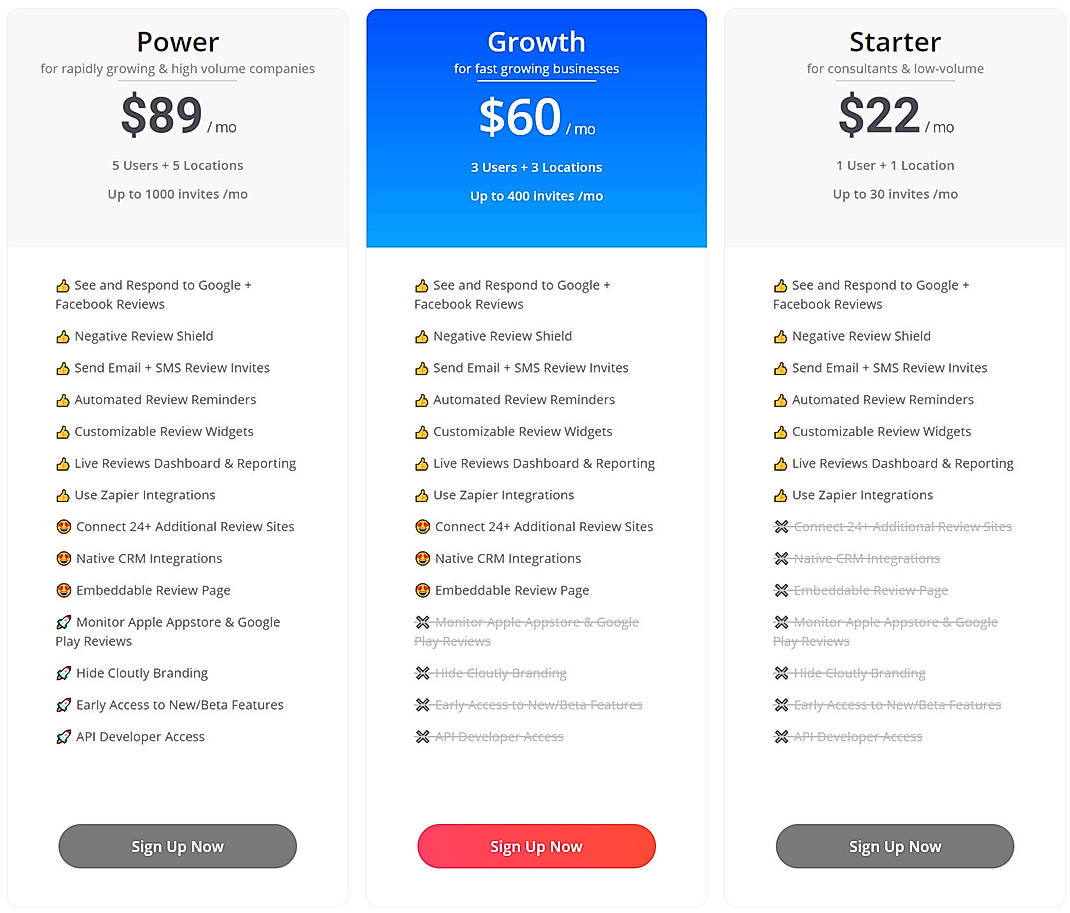
Task: Click X icon beside Growth's crossed-out API Developer Access
Action: (422, 737)
